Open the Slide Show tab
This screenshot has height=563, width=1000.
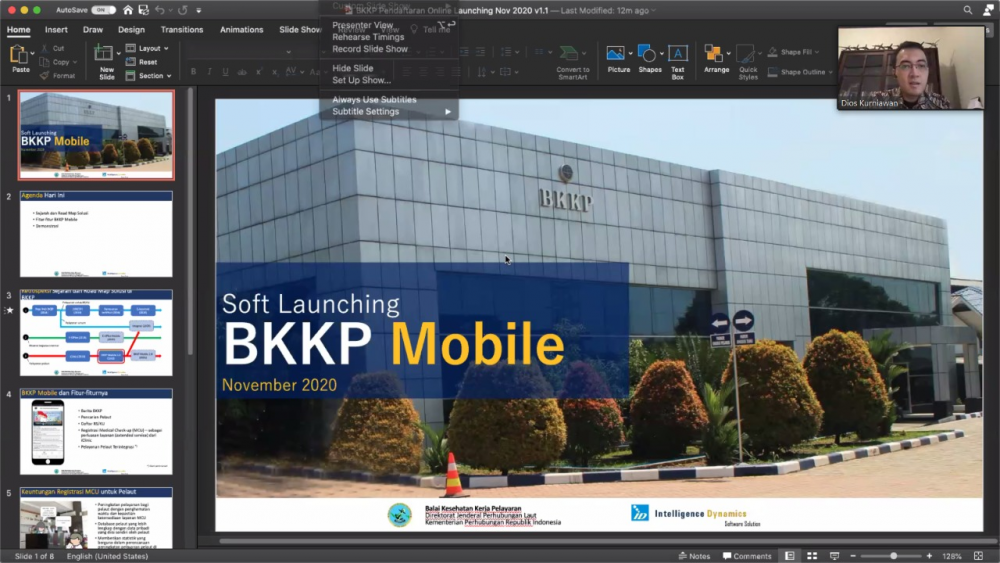pos(300,29)
